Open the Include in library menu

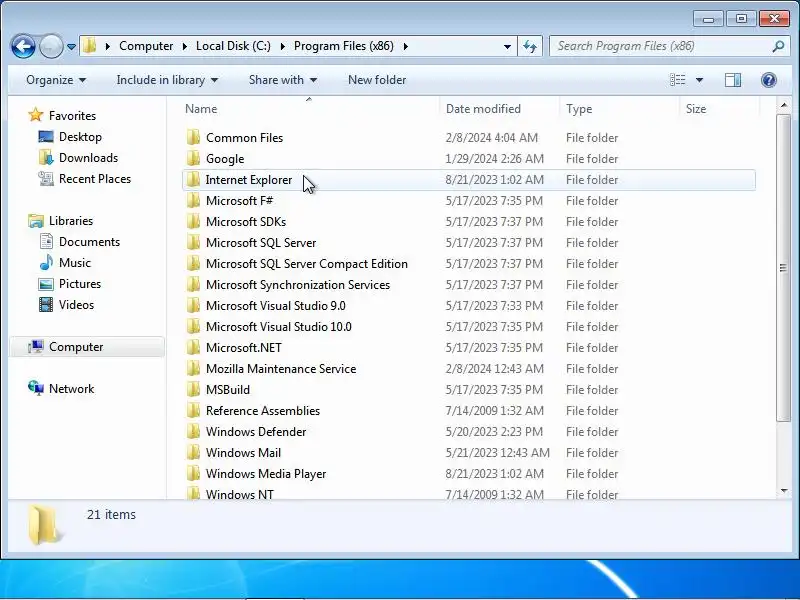167,80
